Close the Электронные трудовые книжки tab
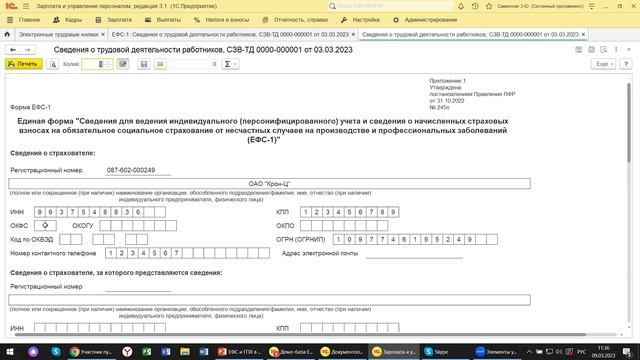 [103, 35]
